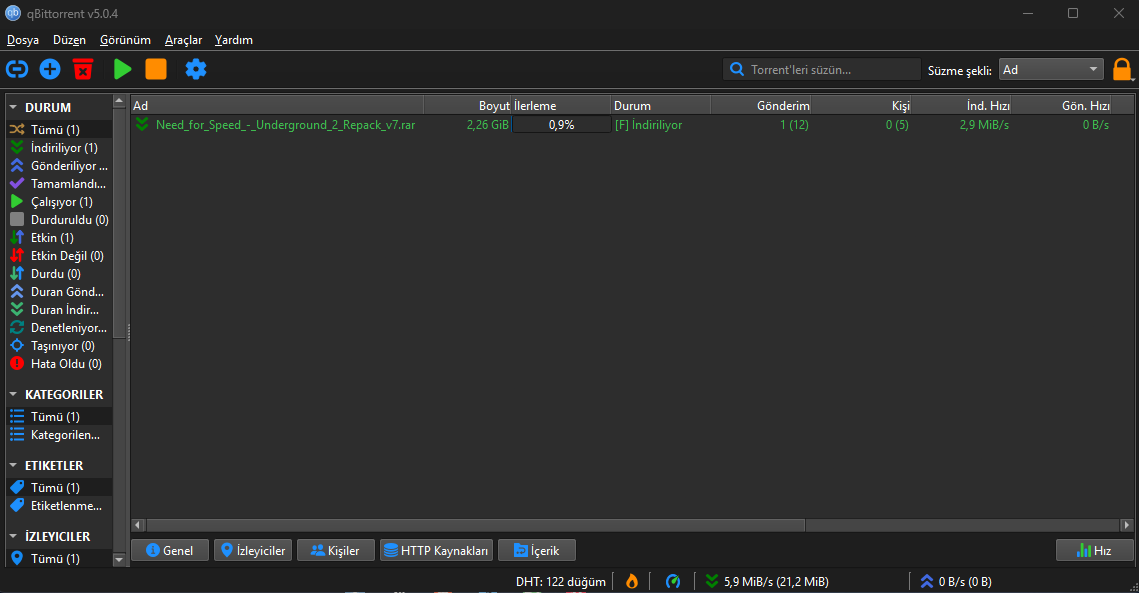Sort by the Durum column header

(x=661, y=105)
